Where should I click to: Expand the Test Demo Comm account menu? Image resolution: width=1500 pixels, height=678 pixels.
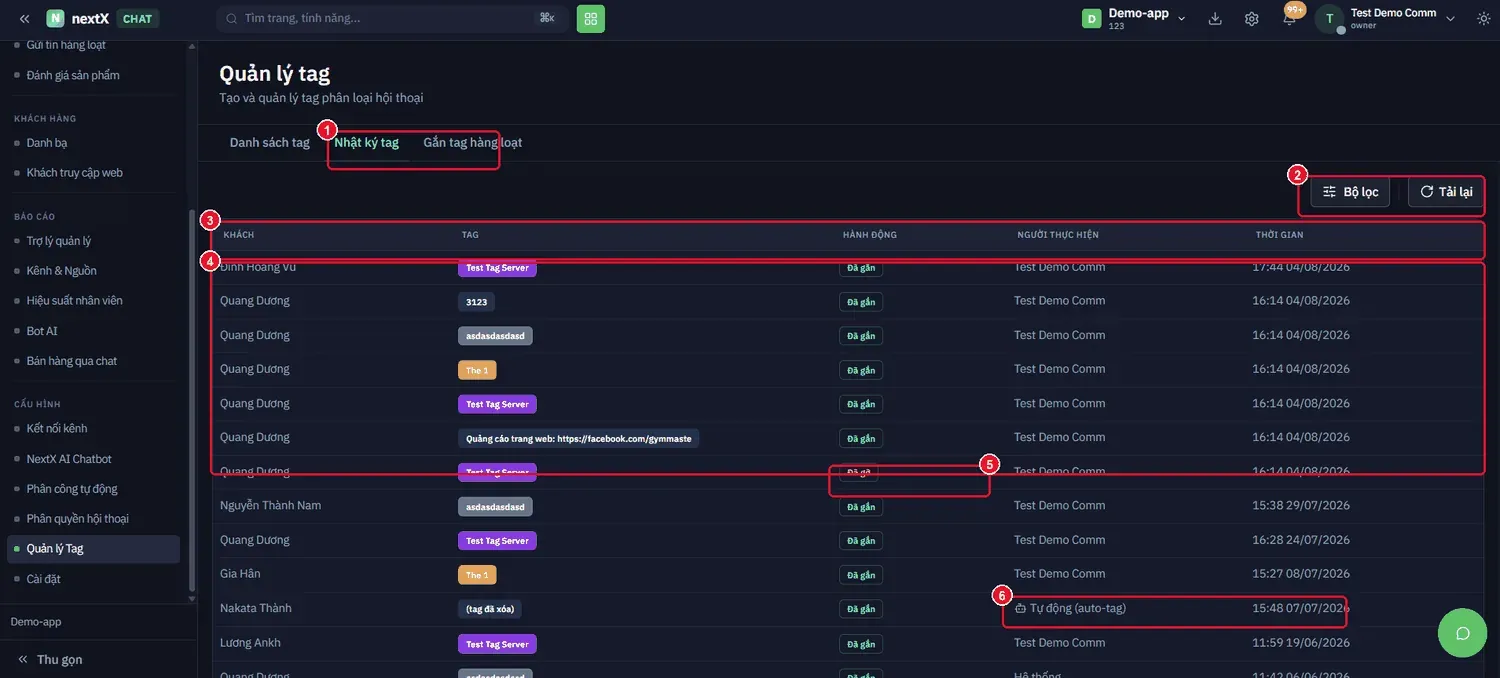pyautogui.click(x=1450, y=19)
